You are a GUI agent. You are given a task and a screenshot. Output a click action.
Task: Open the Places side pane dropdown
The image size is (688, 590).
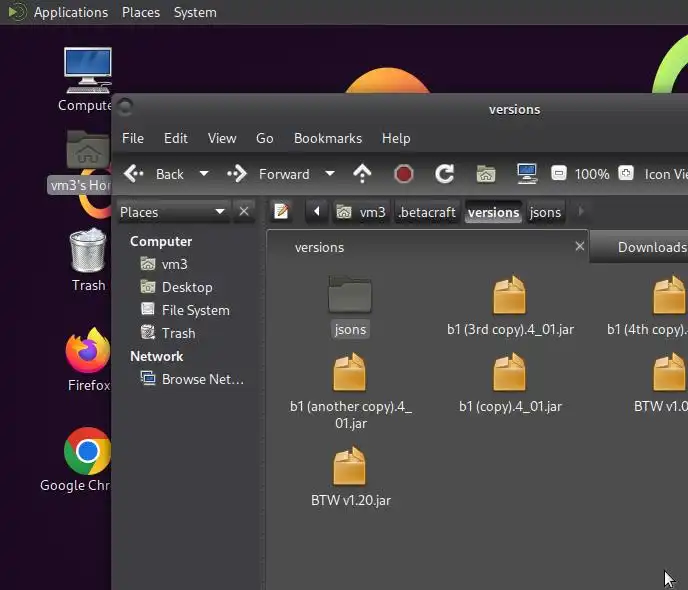173,212
